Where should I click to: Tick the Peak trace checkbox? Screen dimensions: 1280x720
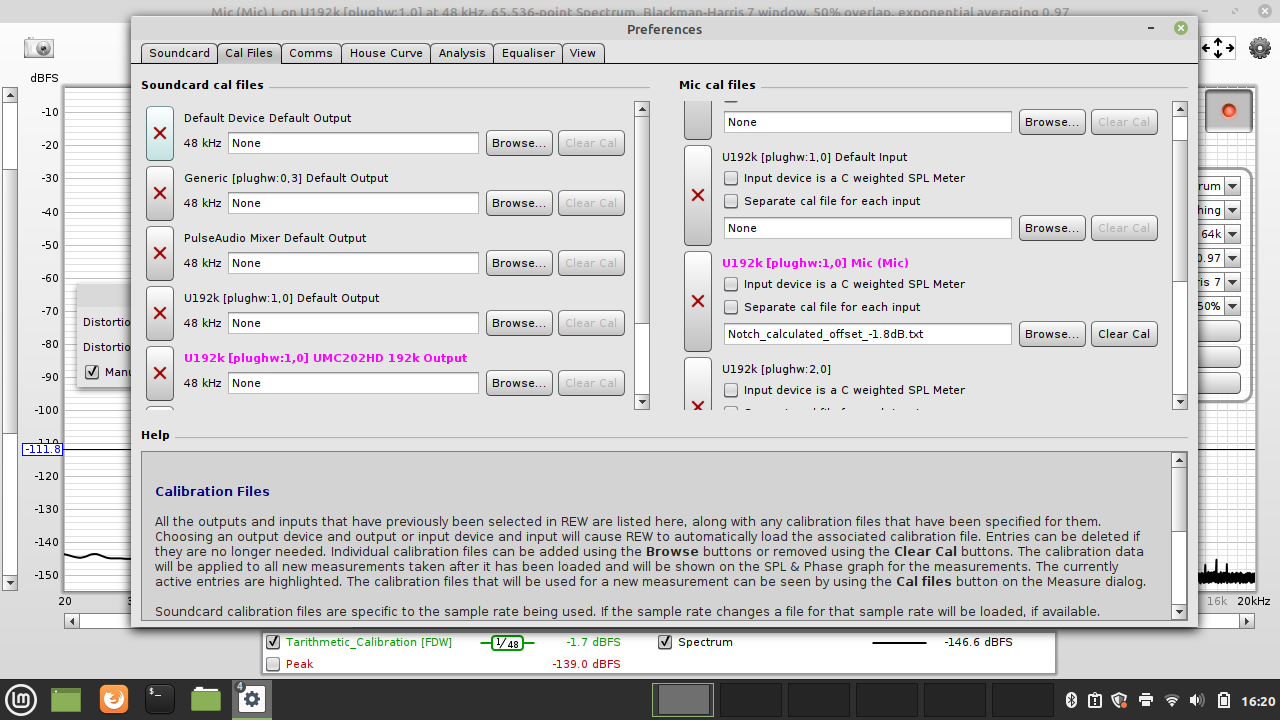273,664
